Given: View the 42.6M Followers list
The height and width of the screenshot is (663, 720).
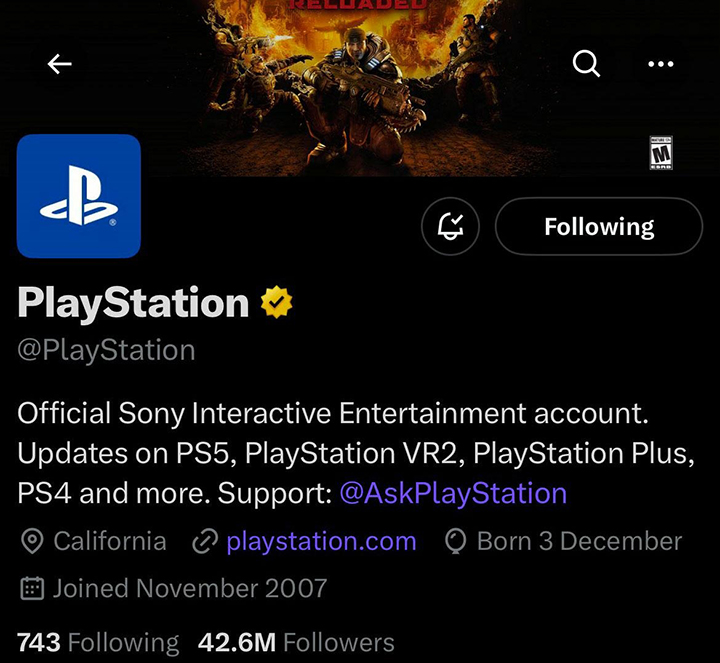Looking at the screenshot, I should tap(296, 642).
